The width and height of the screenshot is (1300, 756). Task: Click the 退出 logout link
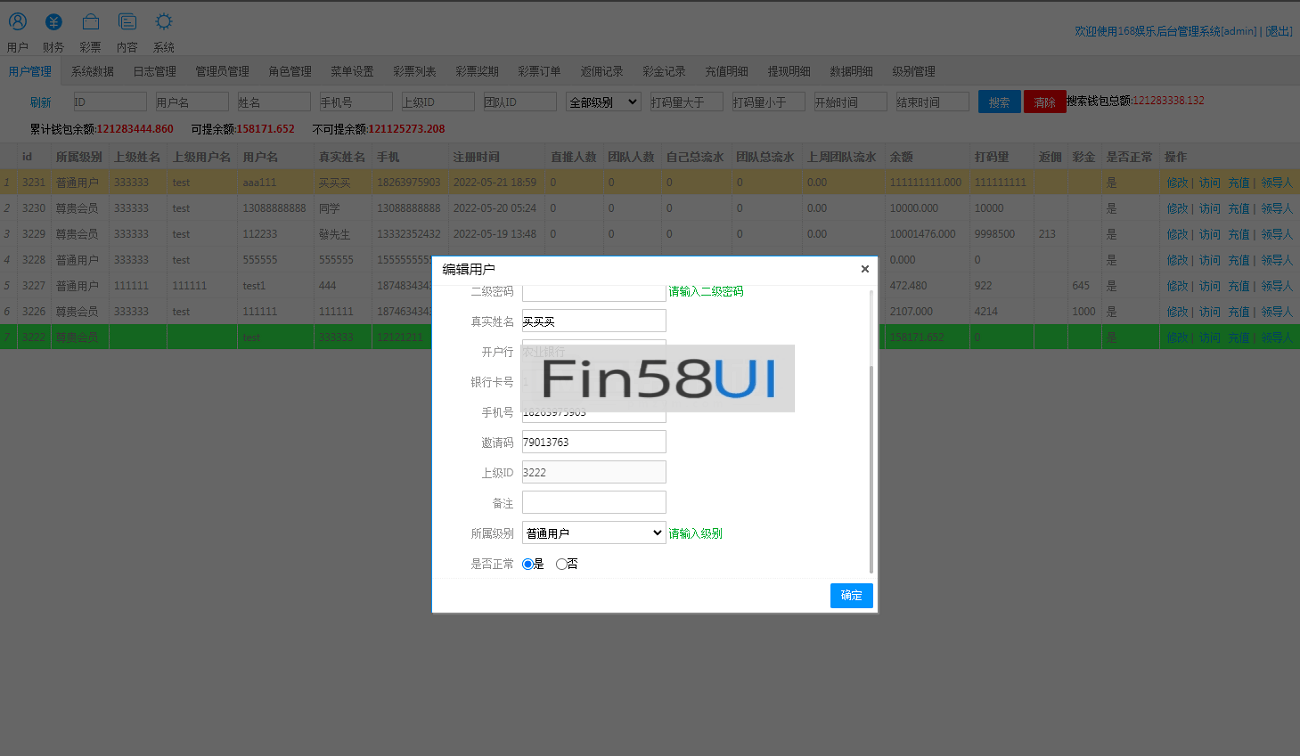pyautogui.click(x=1278, y=32)
